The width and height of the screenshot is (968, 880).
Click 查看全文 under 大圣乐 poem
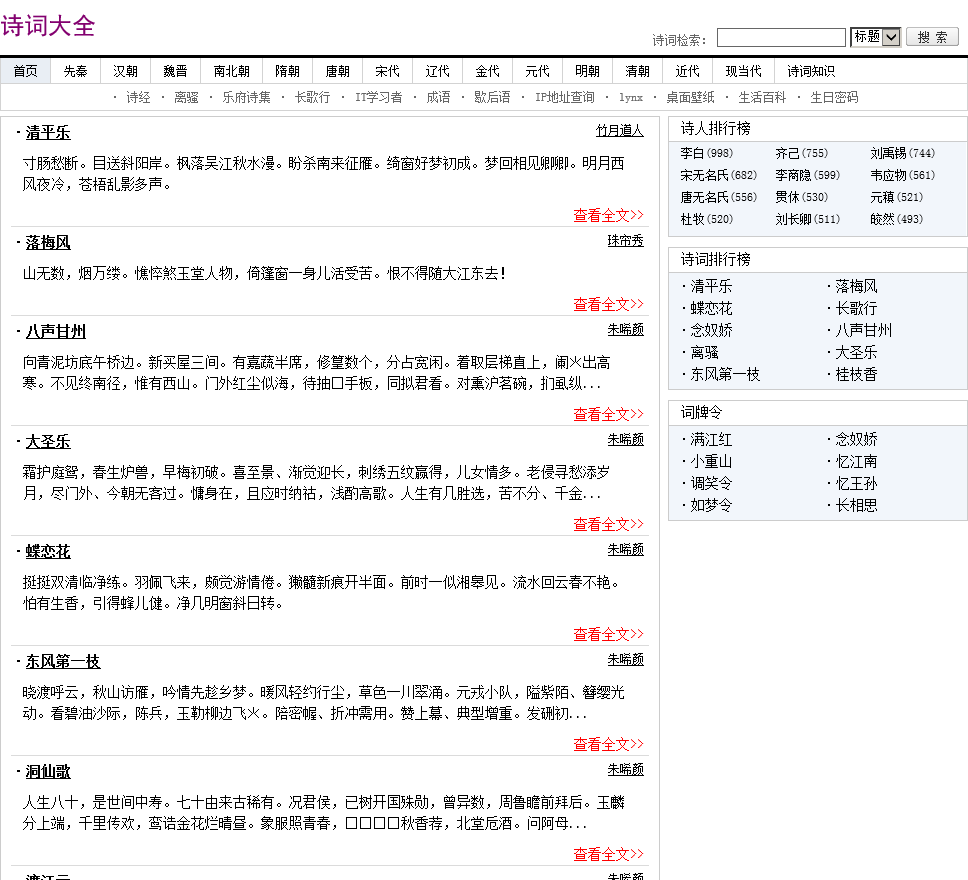pyautogui.click(x=608, y=524)
